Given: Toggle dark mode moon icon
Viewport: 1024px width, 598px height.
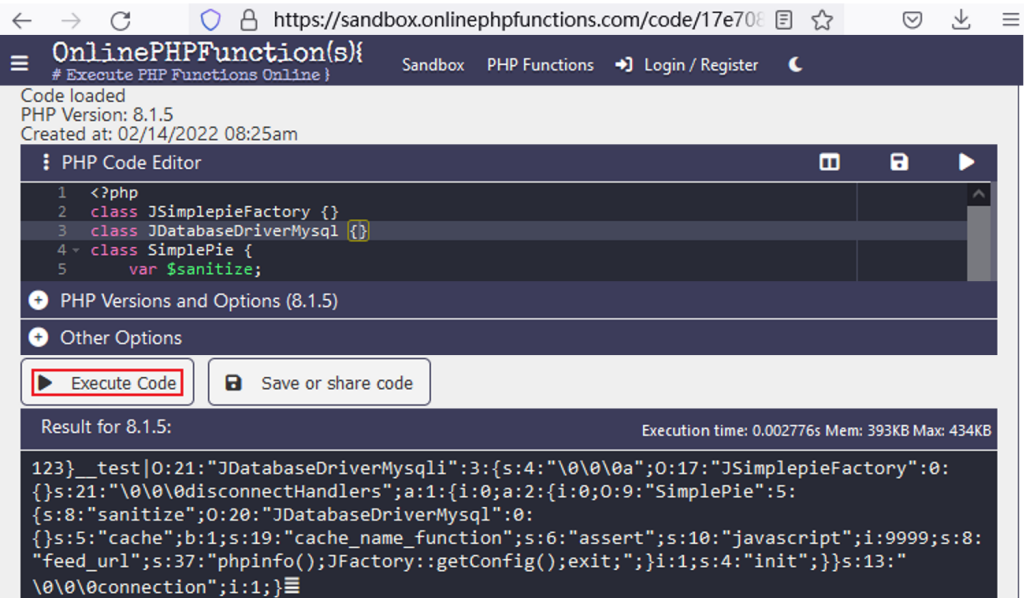Looking at the screenshot, I should coord(795,65).
